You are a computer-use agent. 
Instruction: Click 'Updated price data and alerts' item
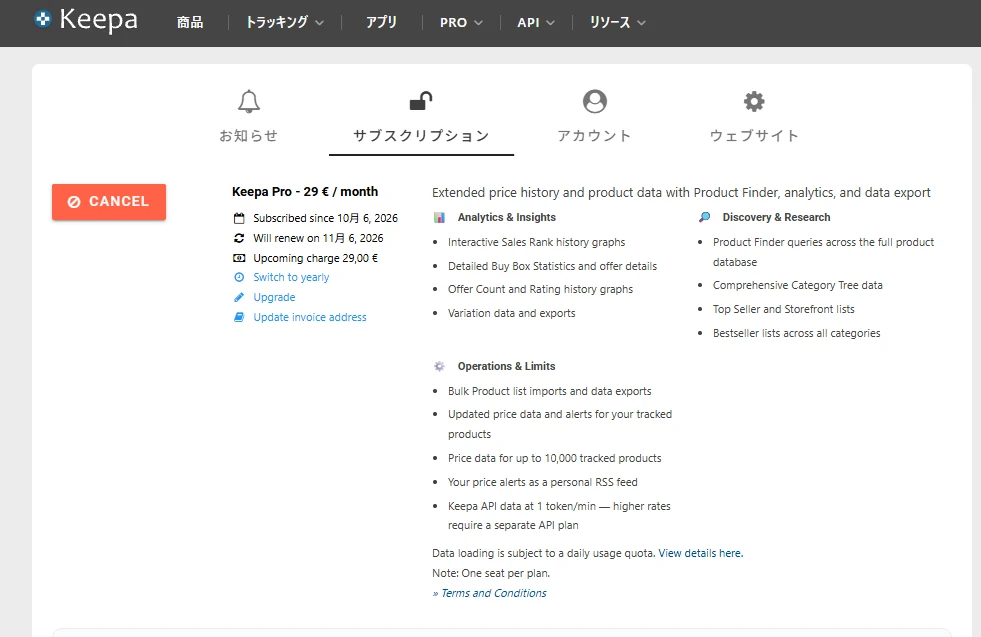click(560, 424)
